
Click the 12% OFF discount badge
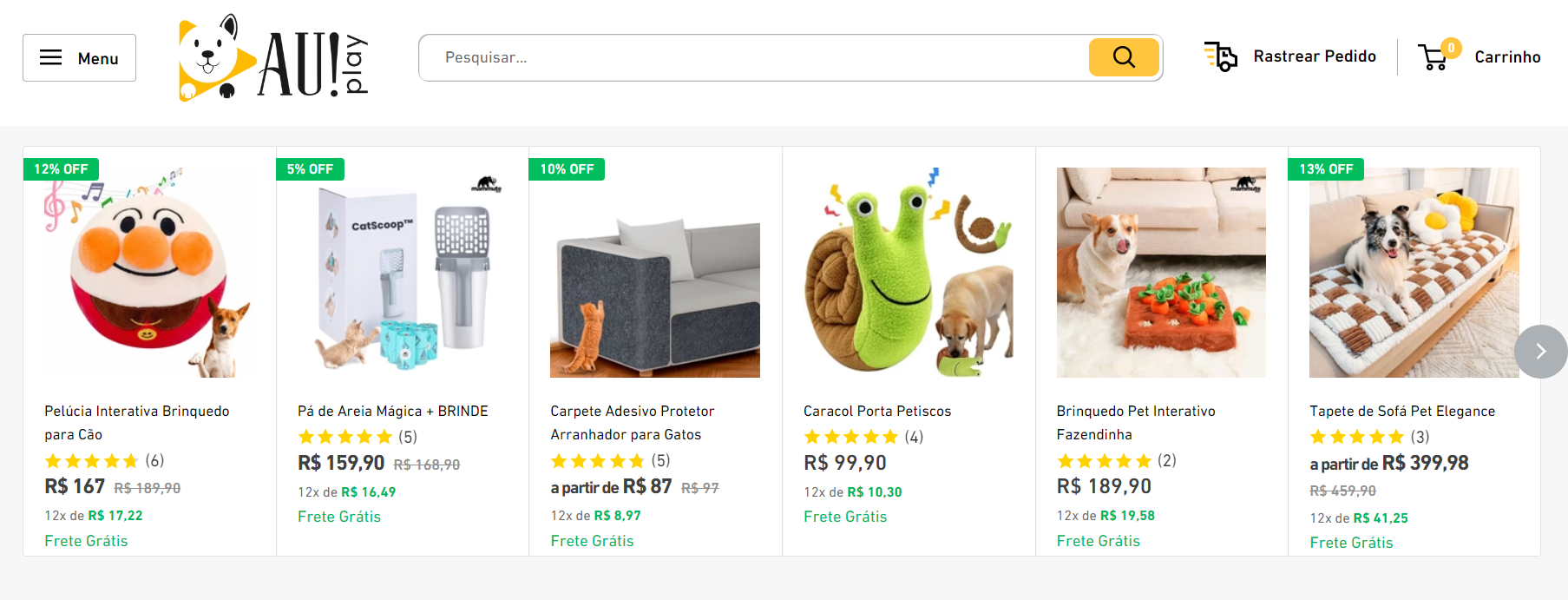(x=61, y=169)
